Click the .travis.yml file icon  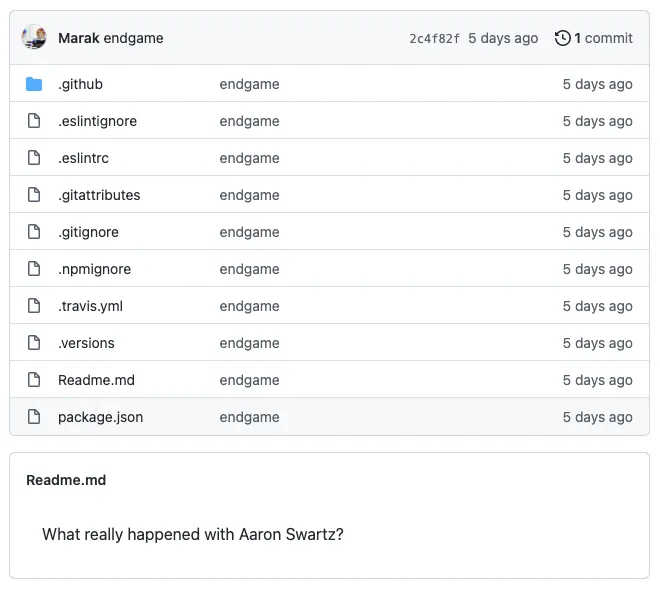[x=34, y=306]
